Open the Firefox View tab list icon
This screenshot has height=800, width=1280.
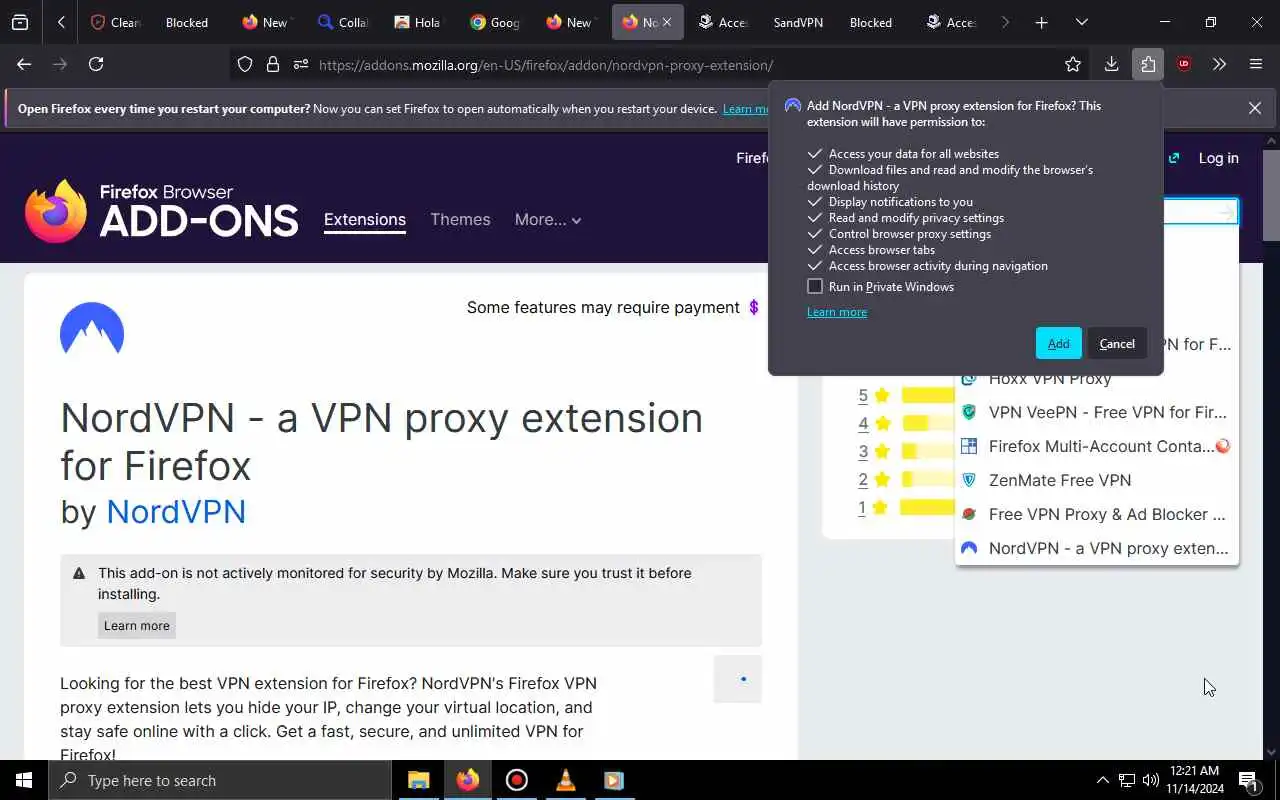(20, 22)
